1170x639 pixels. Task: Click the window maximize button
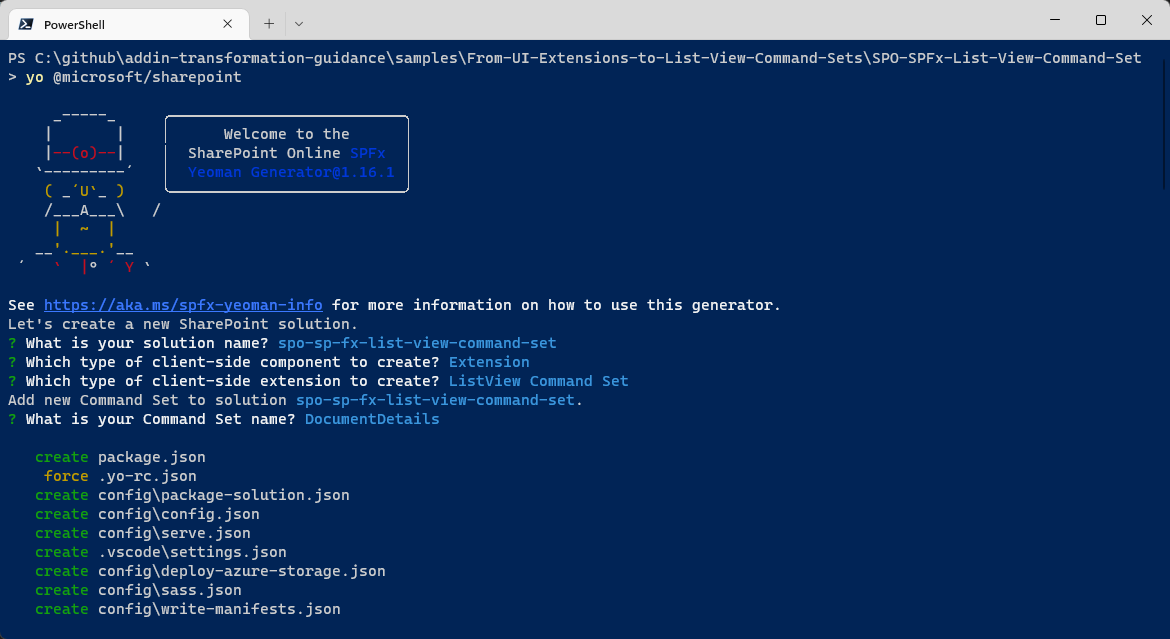click(x=1100, y=20)
